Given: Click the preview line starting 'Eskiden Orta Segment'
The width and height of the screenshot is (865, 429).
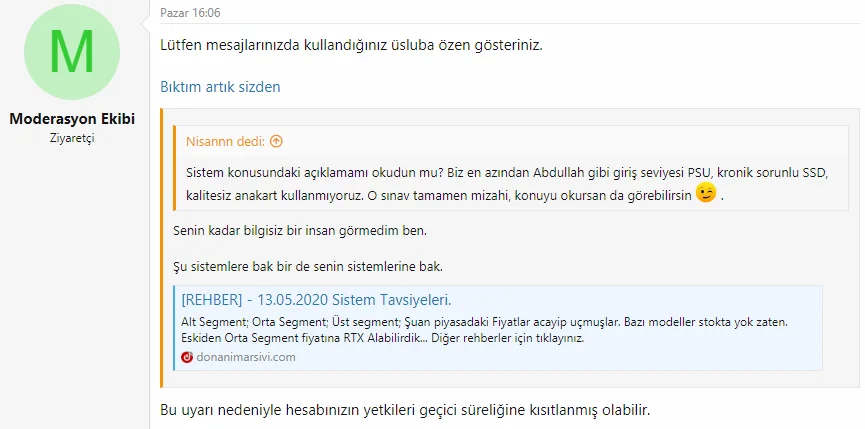Looking at the screenshot, I should click(x=380, y=338).
